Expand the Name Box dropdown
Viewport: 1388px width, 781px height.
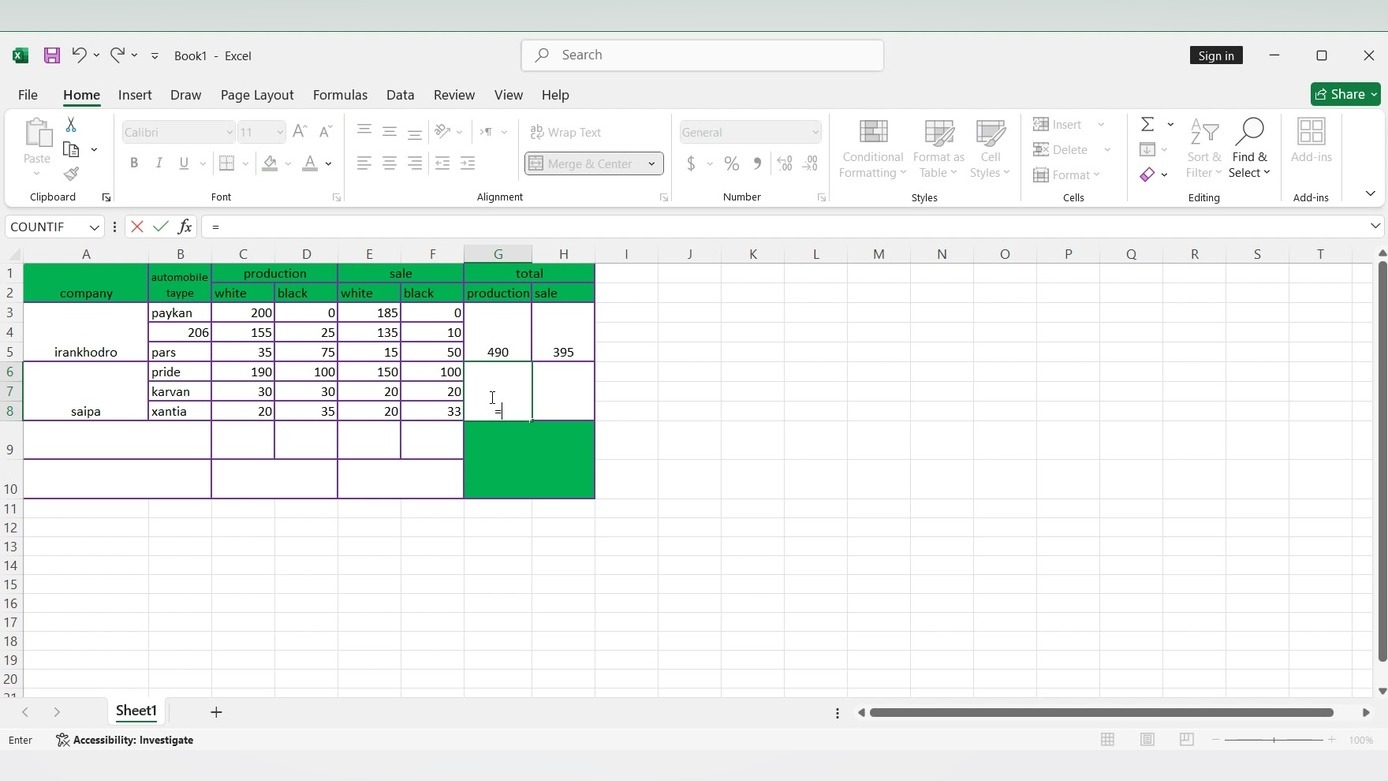coord(94,227)
